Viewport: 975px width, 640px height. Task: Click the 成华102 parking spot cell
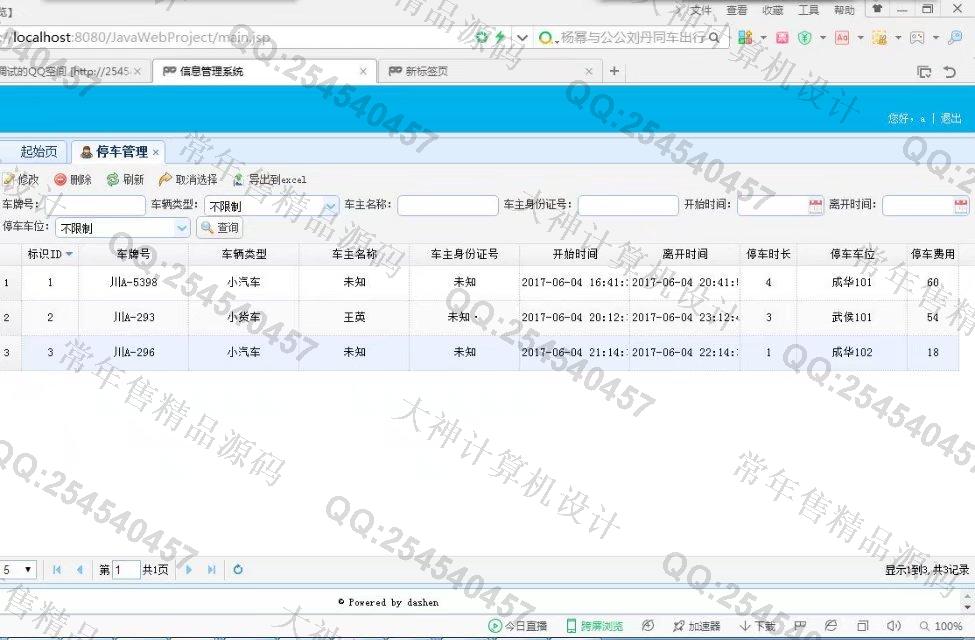coord(852,352)
